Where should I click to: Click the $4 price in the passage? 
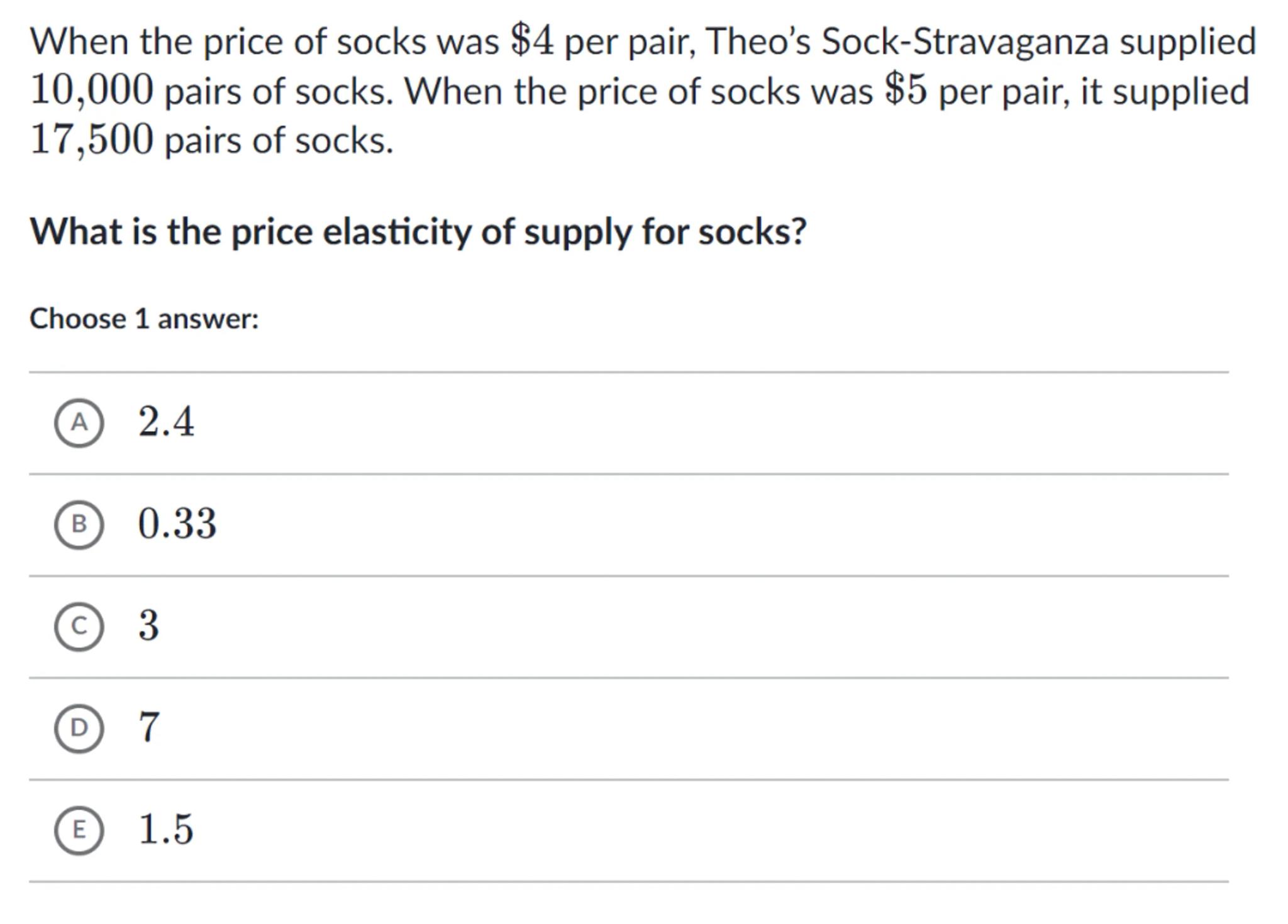(x=532, y=41)
